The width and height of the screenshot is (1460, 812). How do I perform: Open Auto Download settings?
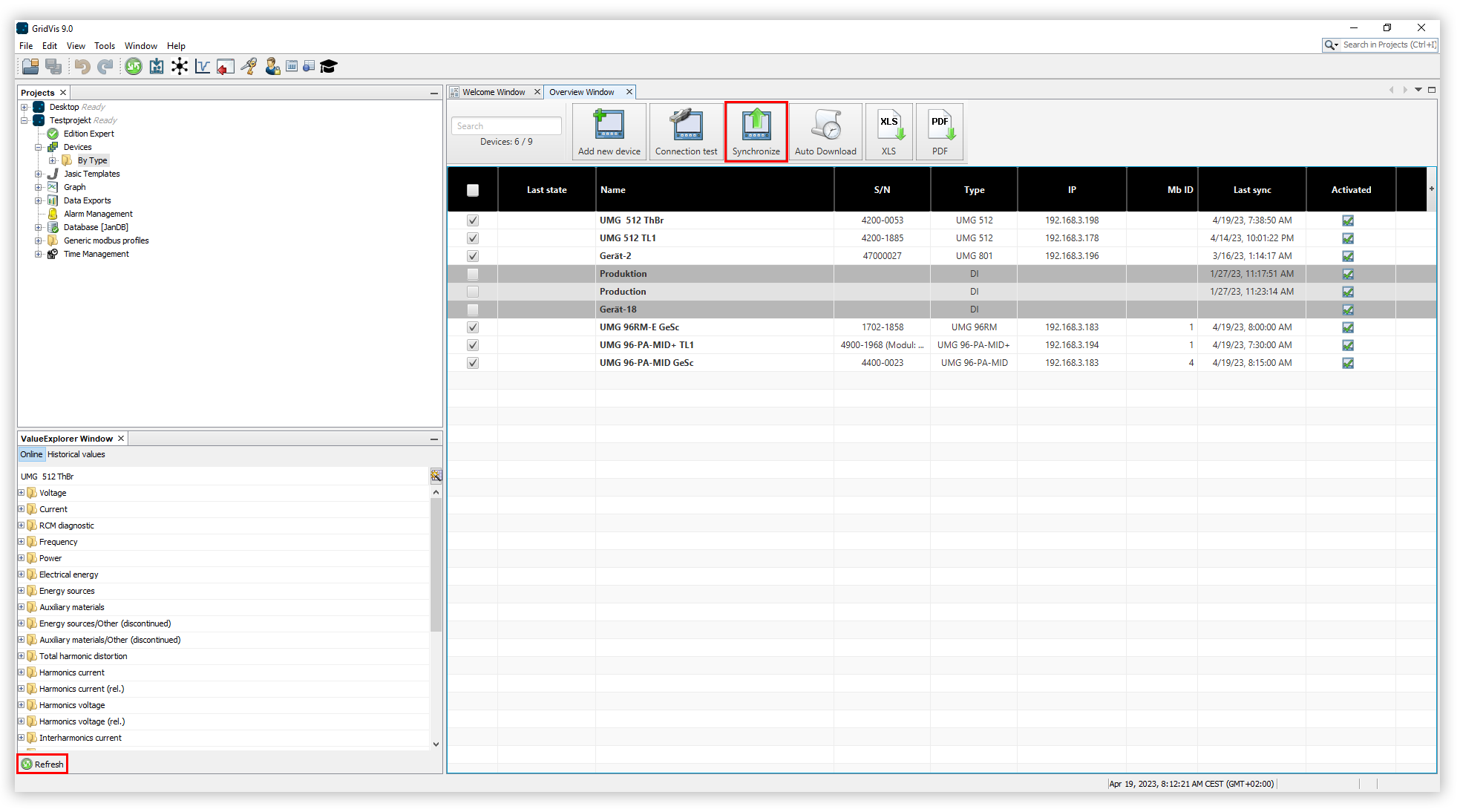click(825, 131)
